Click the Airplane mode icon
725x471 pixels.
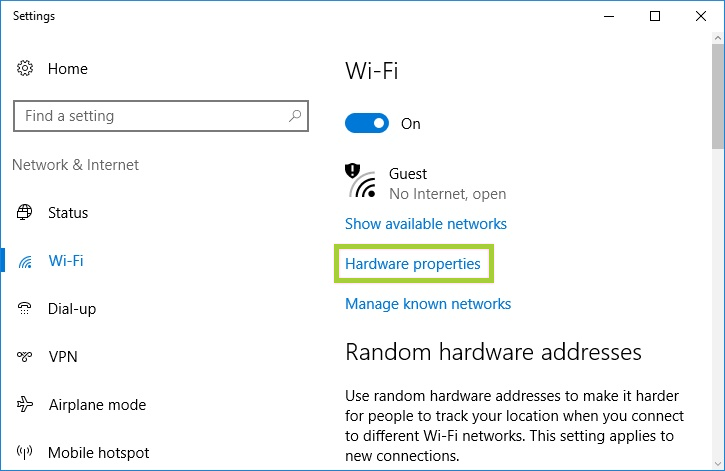pos(25,404)
